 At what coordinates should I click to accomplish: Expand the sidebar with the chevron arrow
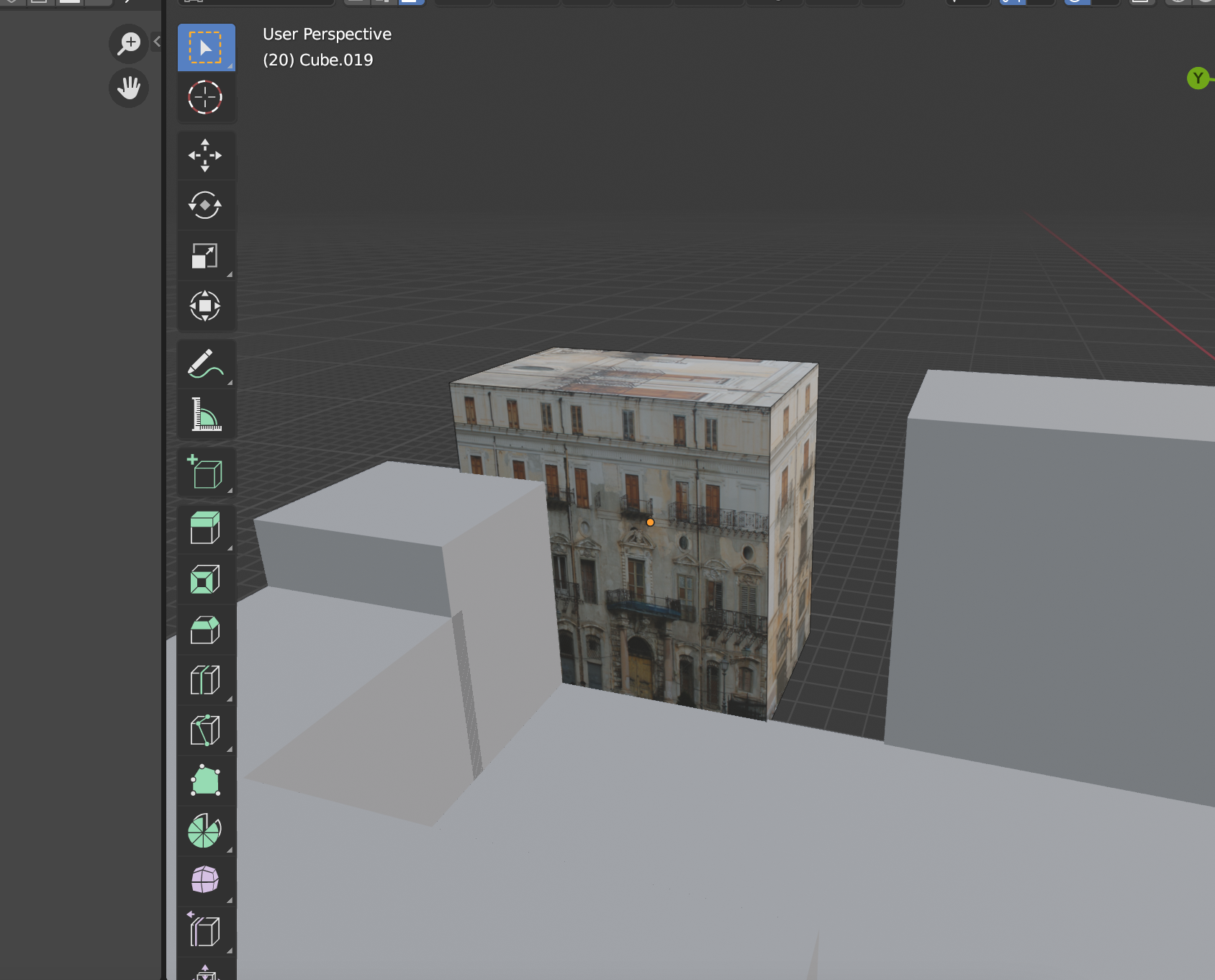coord(157,42)
